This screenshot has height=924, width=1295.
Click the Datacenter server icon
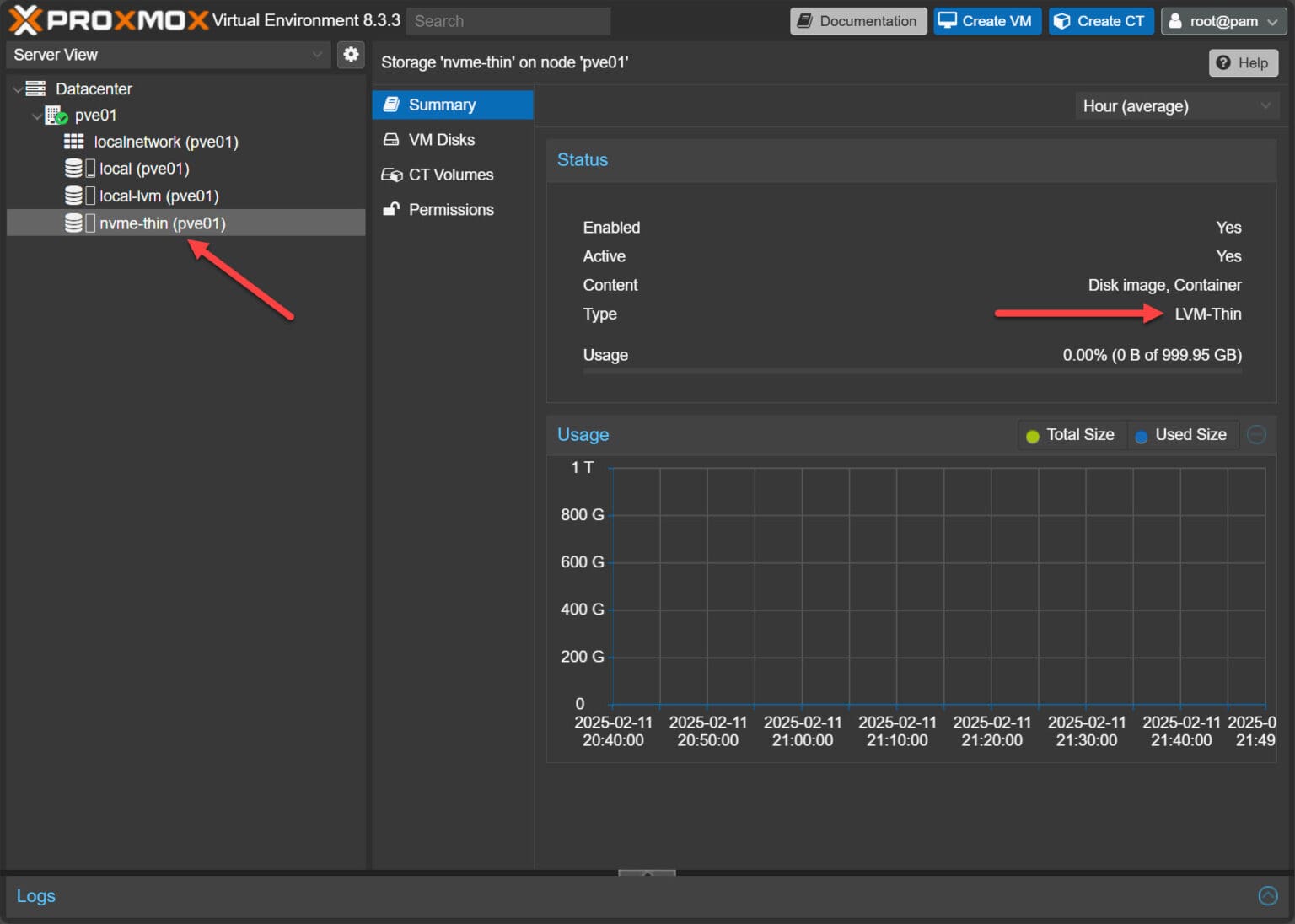pos(34,88)
